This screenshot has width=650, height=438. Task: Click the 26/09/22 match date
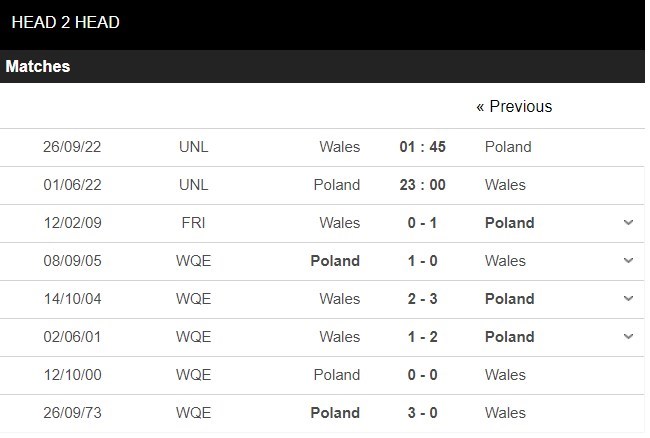coord(72,147)
